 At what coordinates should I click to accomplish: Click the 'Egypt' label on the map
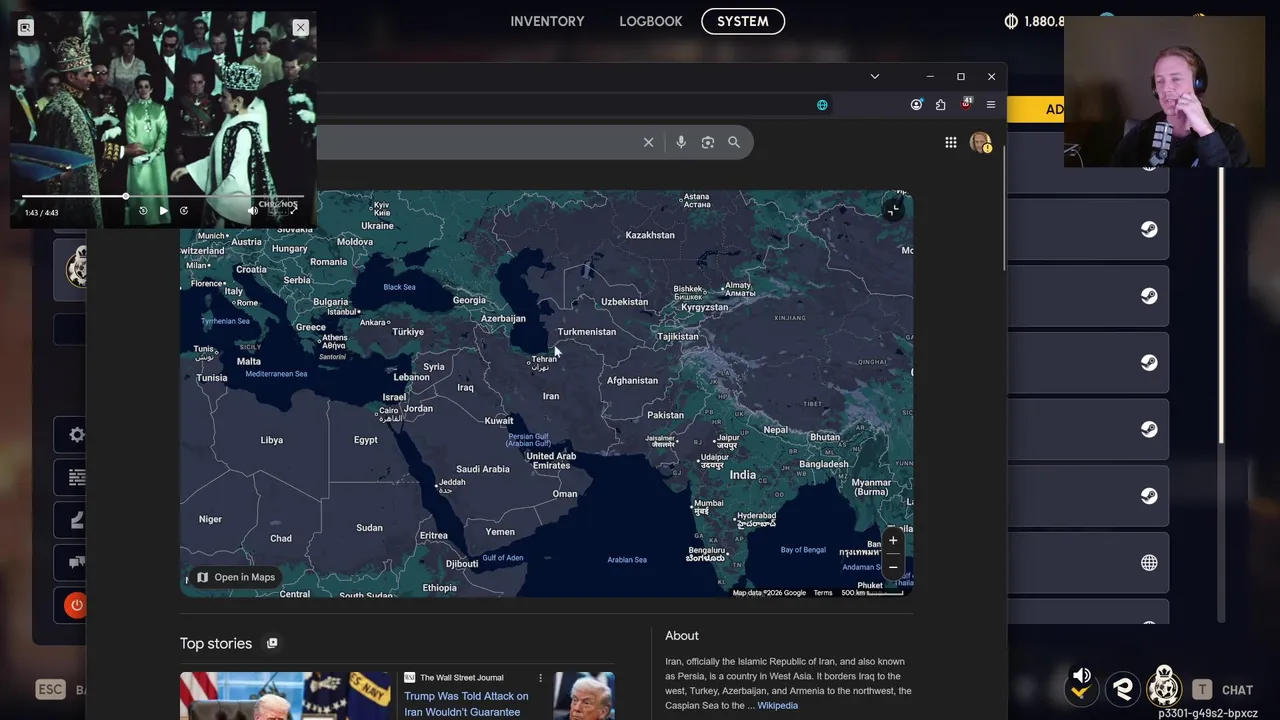click(366, 440)
